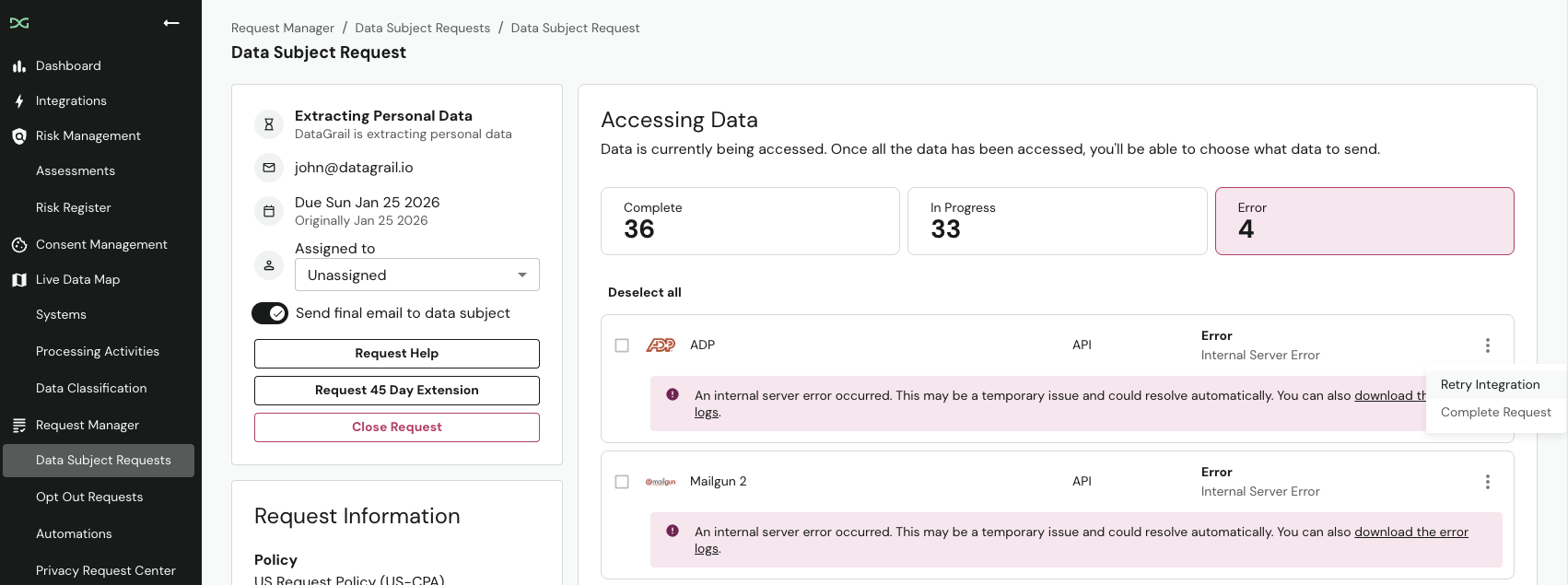Check the ADP integration checkbox
This screenshot has width=1568, height=585.
pyautogui.click(x=622, y=345)
